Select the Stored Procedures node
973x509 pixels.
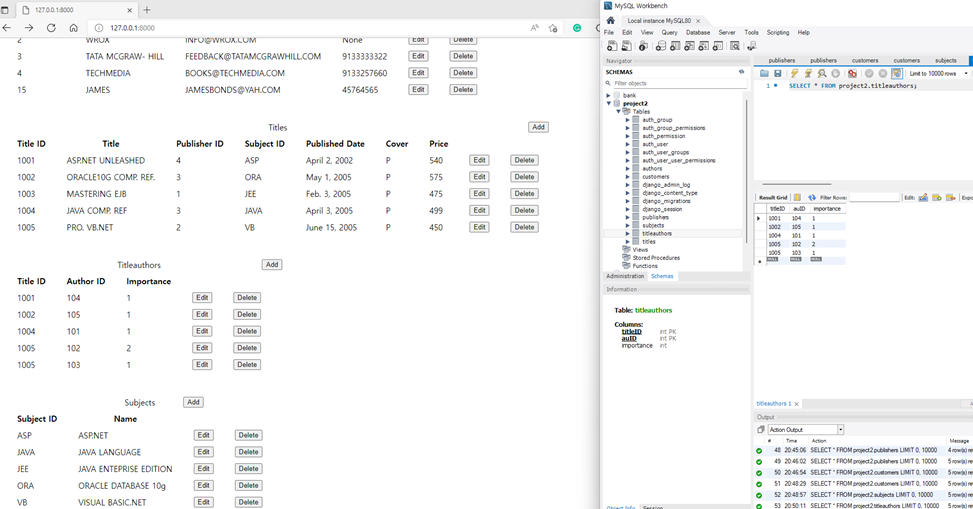coord(656,258)
